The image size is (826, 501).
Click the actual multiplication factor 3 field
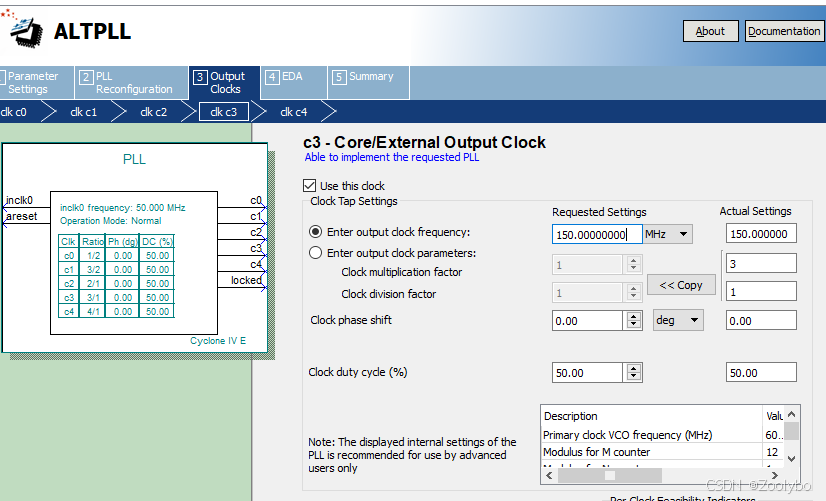tap(761, 263)
